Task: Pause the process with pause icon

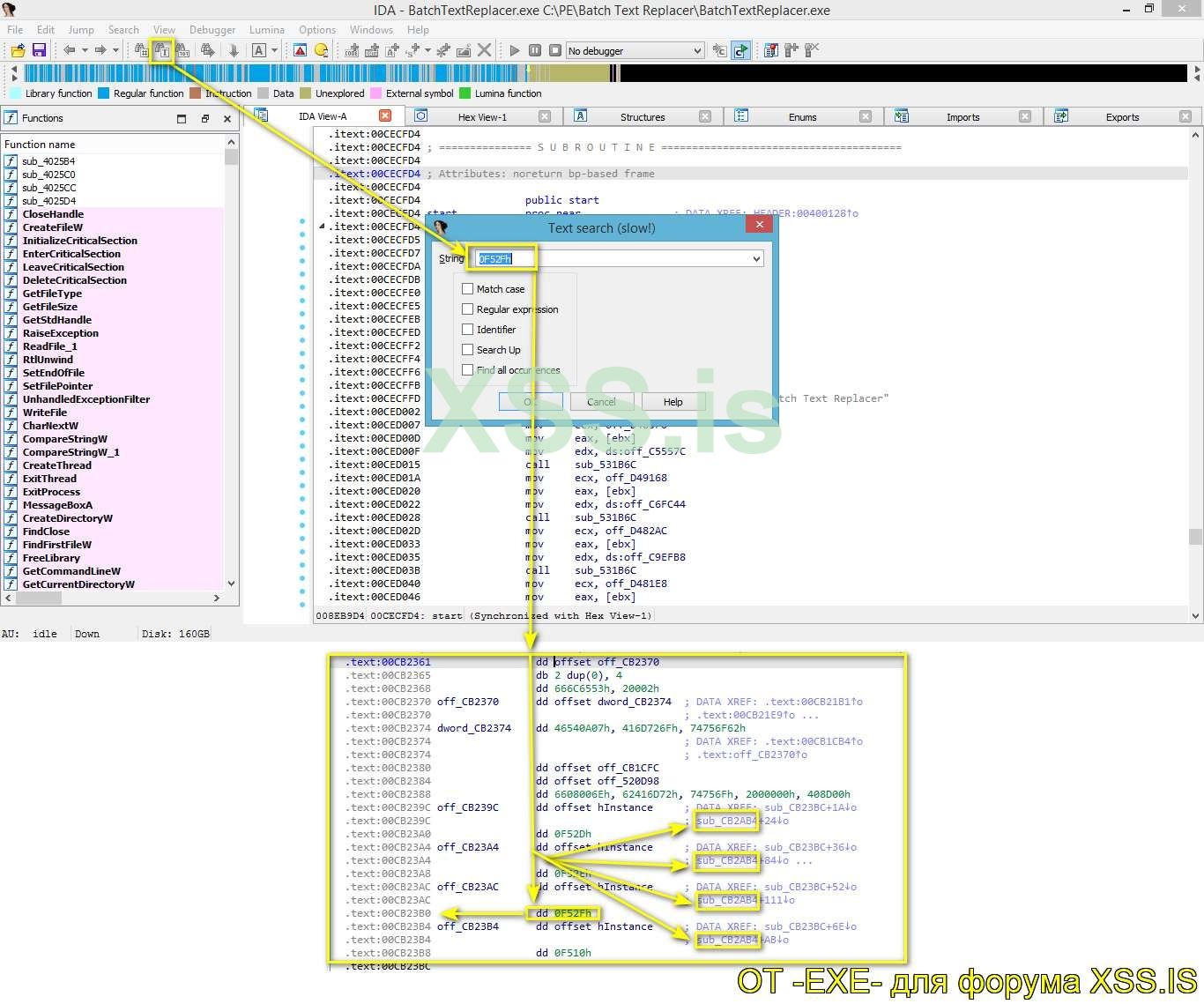Action: 535,50
